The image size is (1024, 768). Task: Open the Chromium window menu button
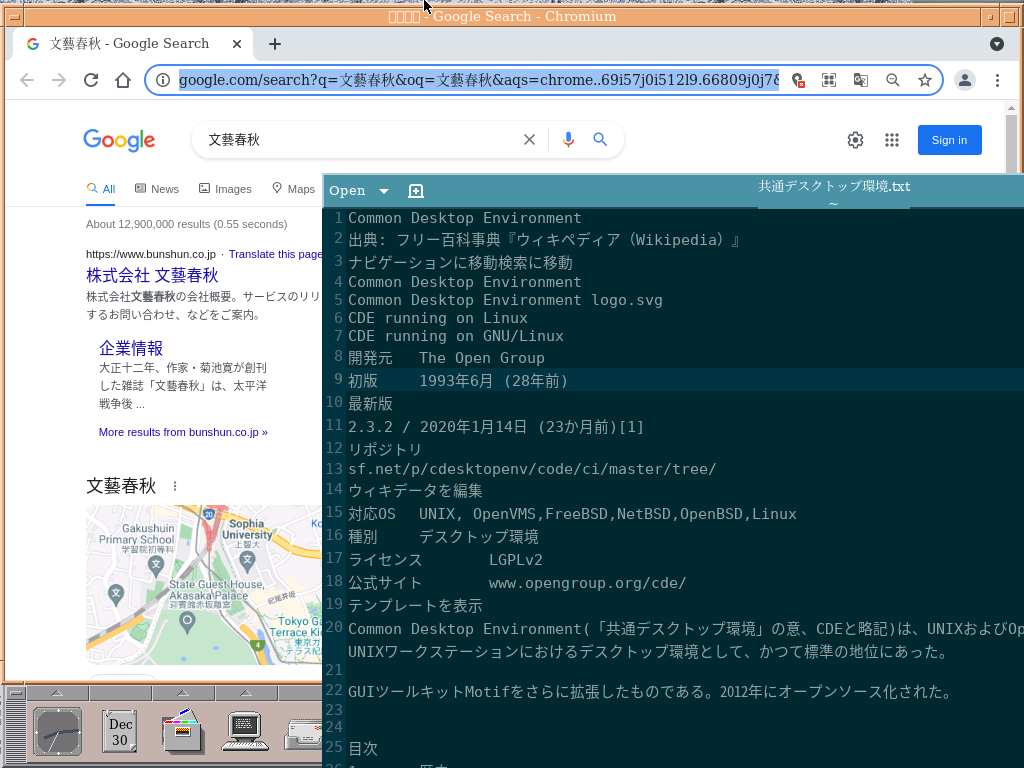coord(14,17)
